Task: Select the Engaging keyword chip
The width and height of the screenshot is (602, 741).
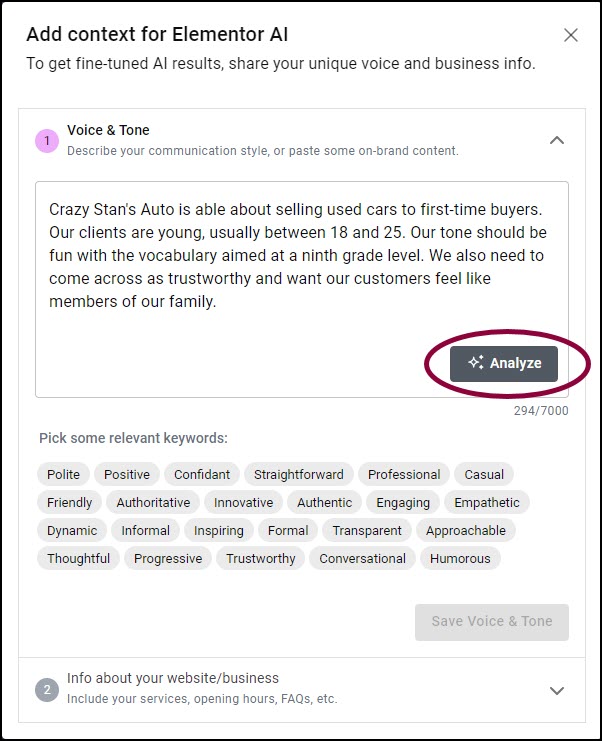Action: tap(403, 502)
